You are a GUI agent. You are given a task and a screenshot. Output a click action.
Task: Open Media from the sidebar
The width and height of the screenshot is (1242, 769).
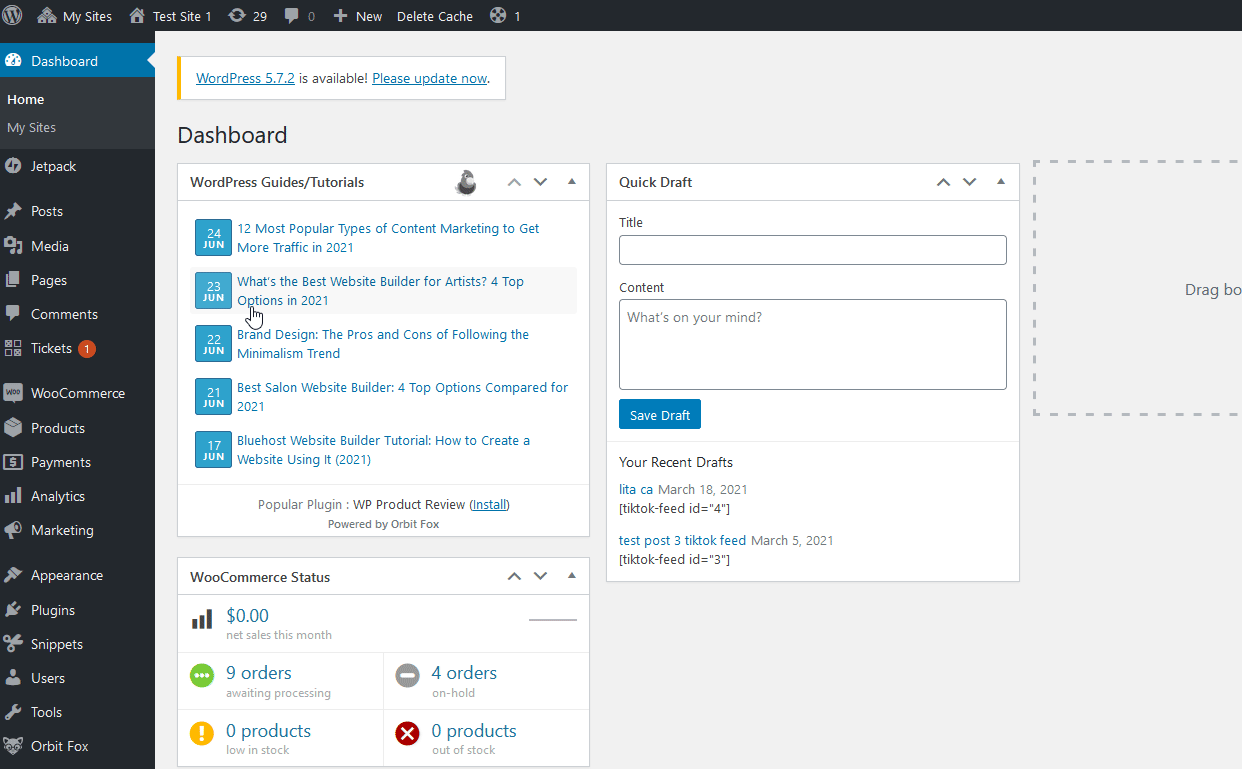[x=77, y=246]
